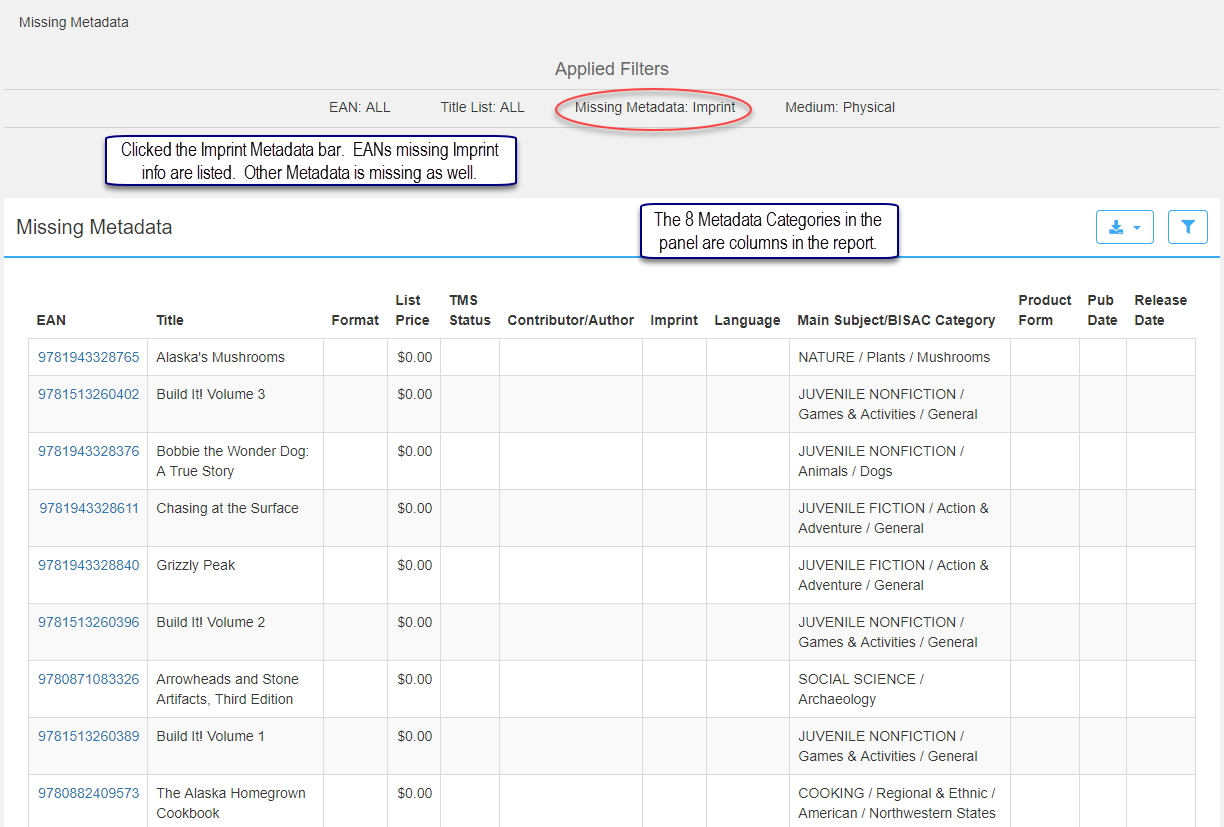Viewport: 1224px width, 827px height.
Task: Click $0.00 price in Grizzly Peak row
Action: (415, 565)
